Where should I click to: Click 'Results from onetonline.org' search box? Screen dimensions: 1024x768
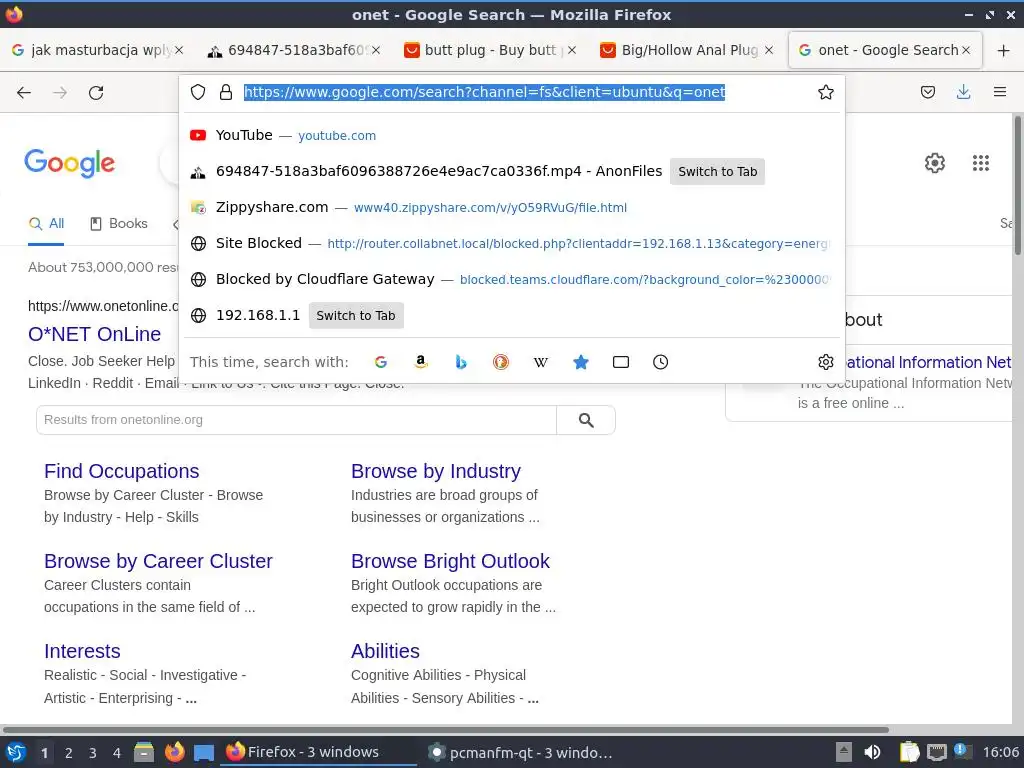click(x=296, y=420)
